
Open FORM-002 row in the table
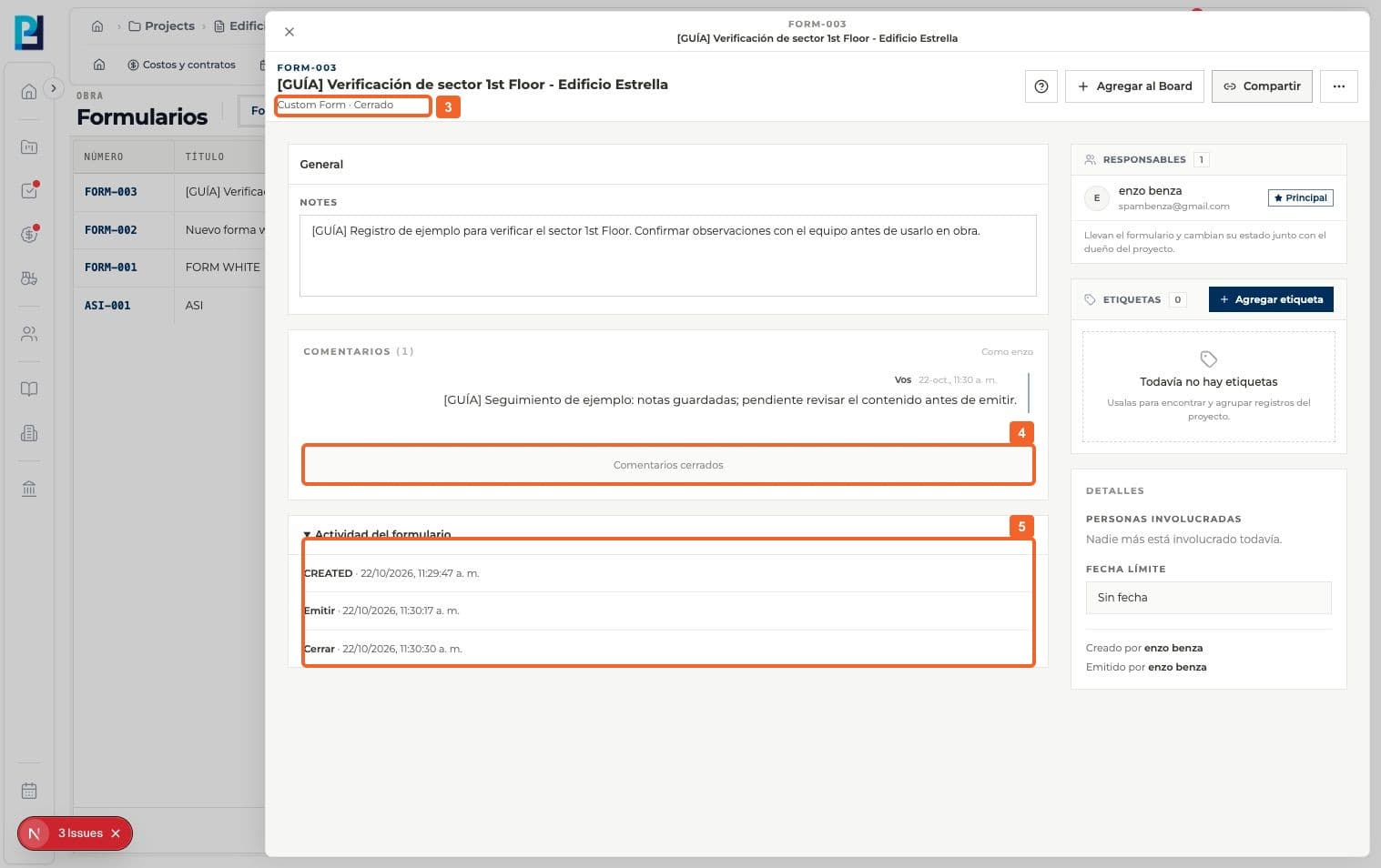pos(169,230)
